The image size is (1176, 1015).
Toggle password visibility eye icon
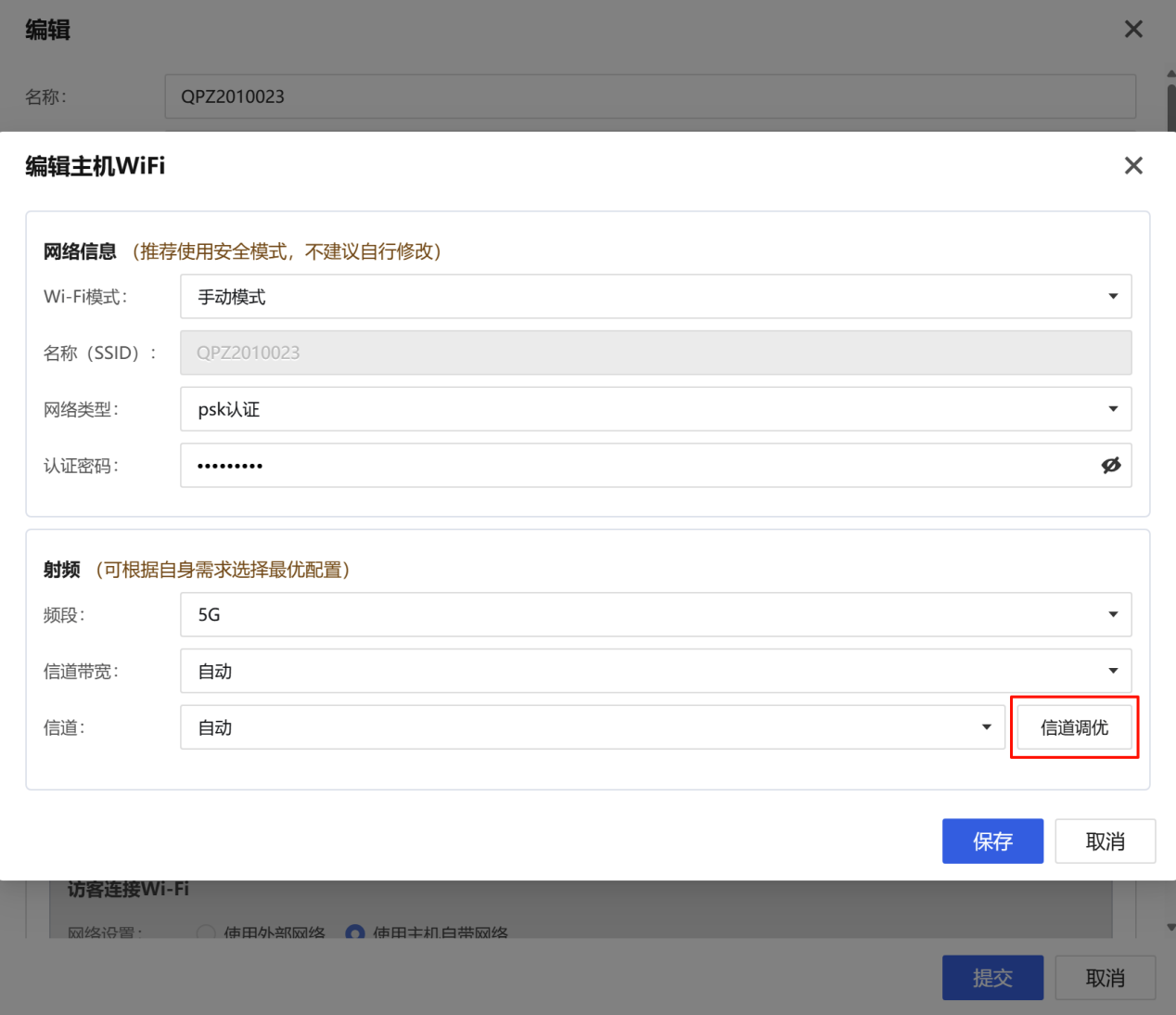click(x=1110, y=466)
